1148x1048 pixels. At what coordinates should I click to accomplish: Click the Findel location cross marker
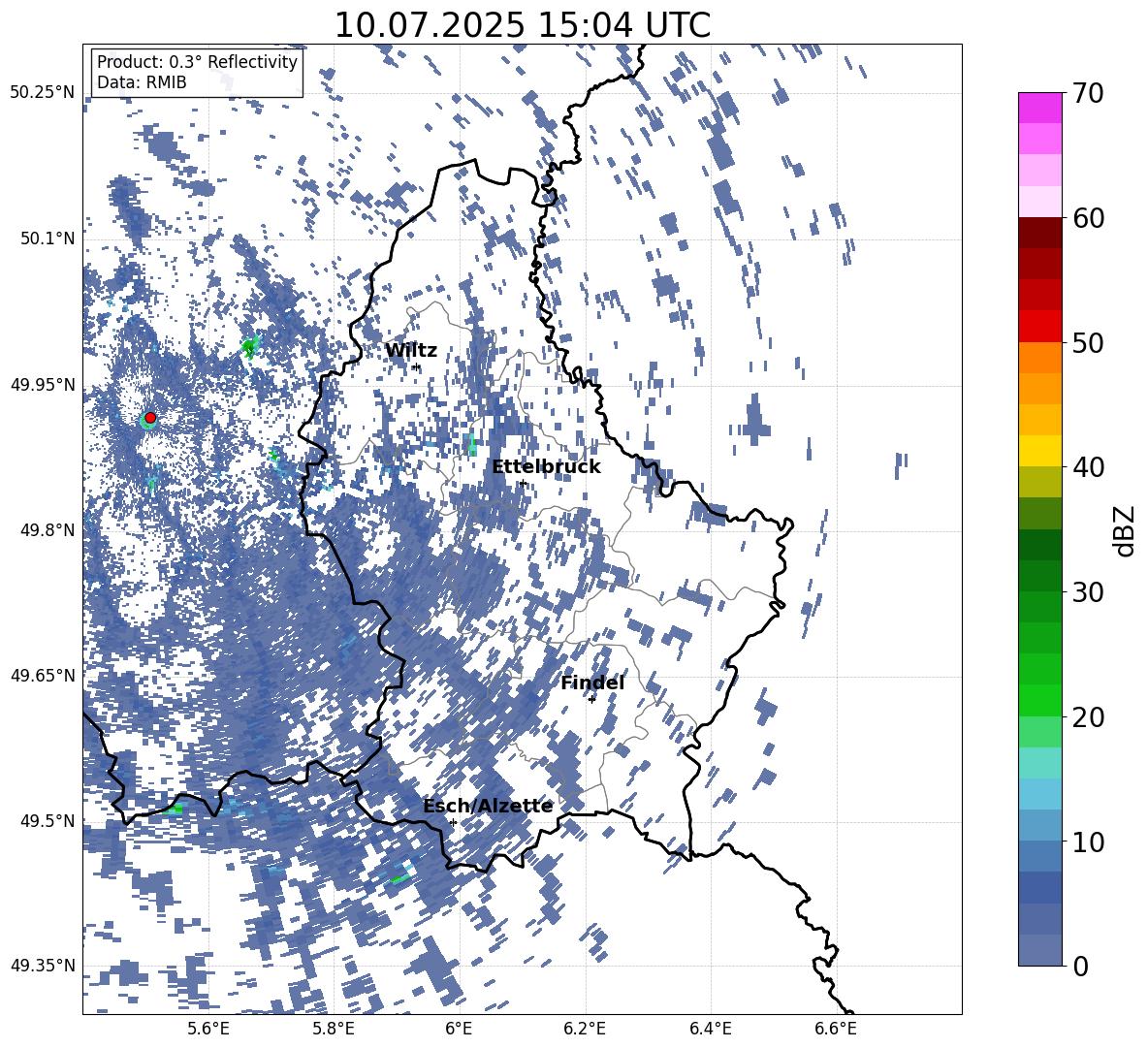coord(591,700)
